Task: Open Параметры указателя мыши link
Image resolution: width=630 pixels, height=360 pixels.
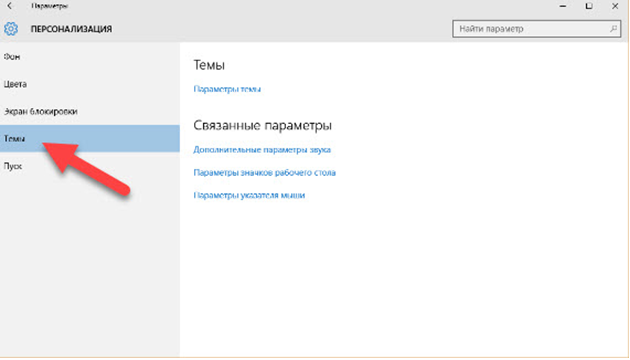Action: click(249, 195)
